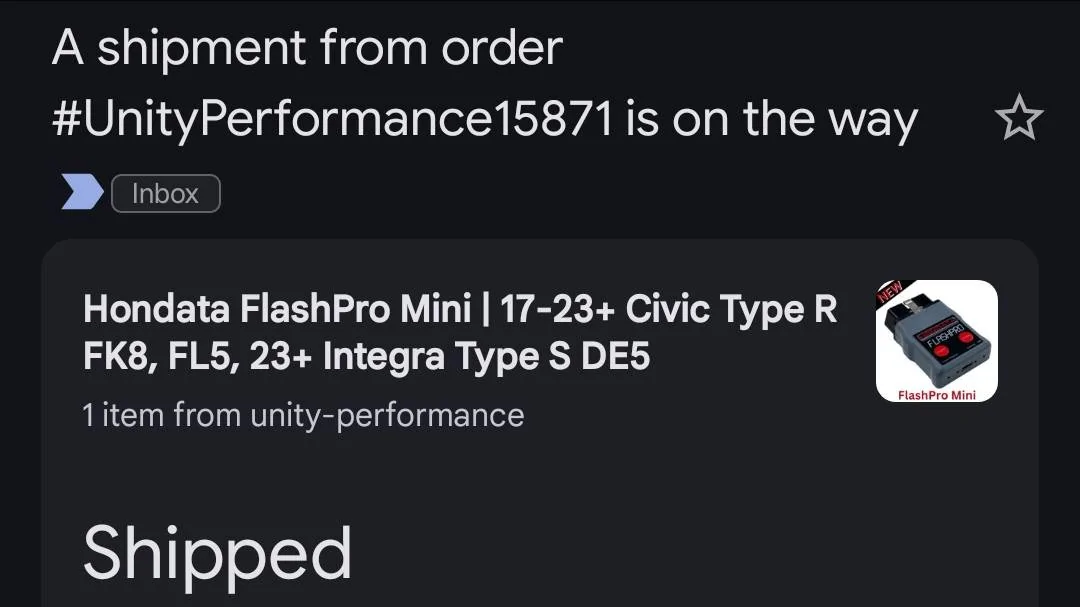Image resolution: width=1080 pixels, height=607 pixels.
Task: Click the "Civic Type R" text
Action: (731, 310)
